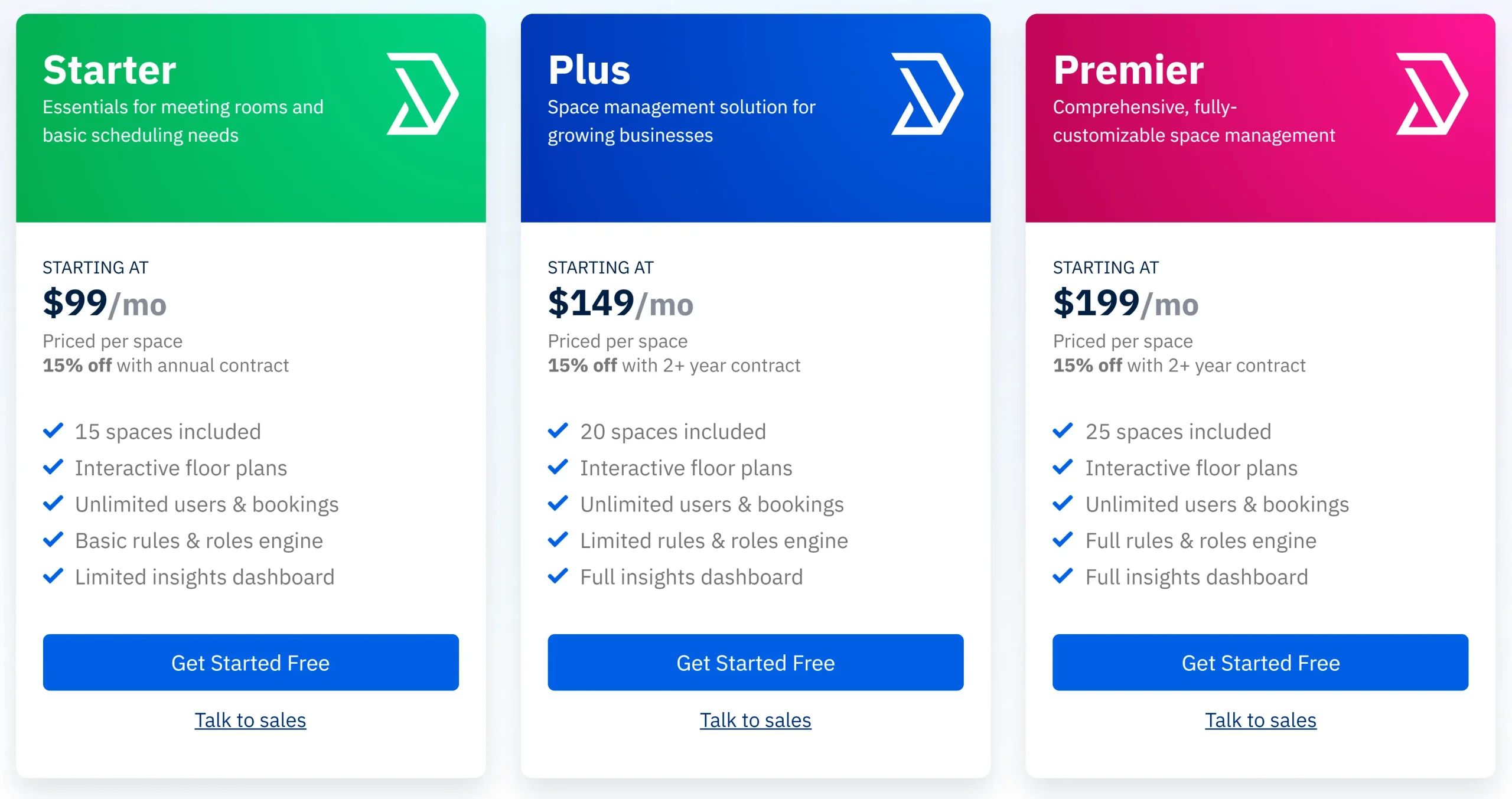Open Talk to sales under the Premier plan

[x=1260, y=720]
